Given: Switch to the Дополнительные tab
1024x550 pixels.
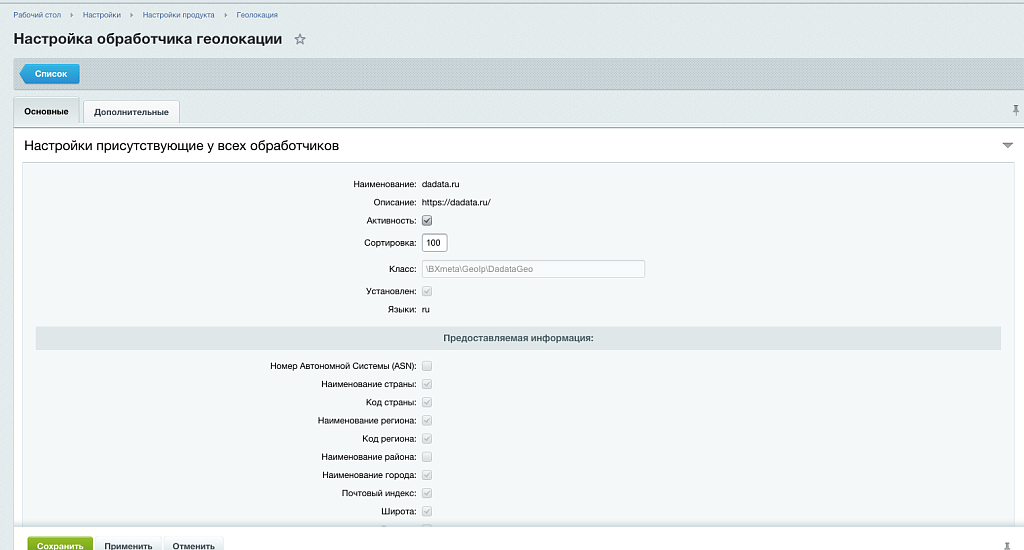Looking at the screenshot, I should (131, 111).
